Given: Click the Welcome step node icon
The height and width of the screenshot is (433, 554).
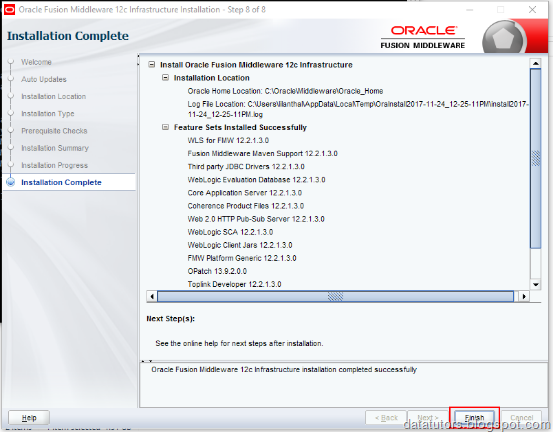Looking at the screenshot, I should 11,62.
